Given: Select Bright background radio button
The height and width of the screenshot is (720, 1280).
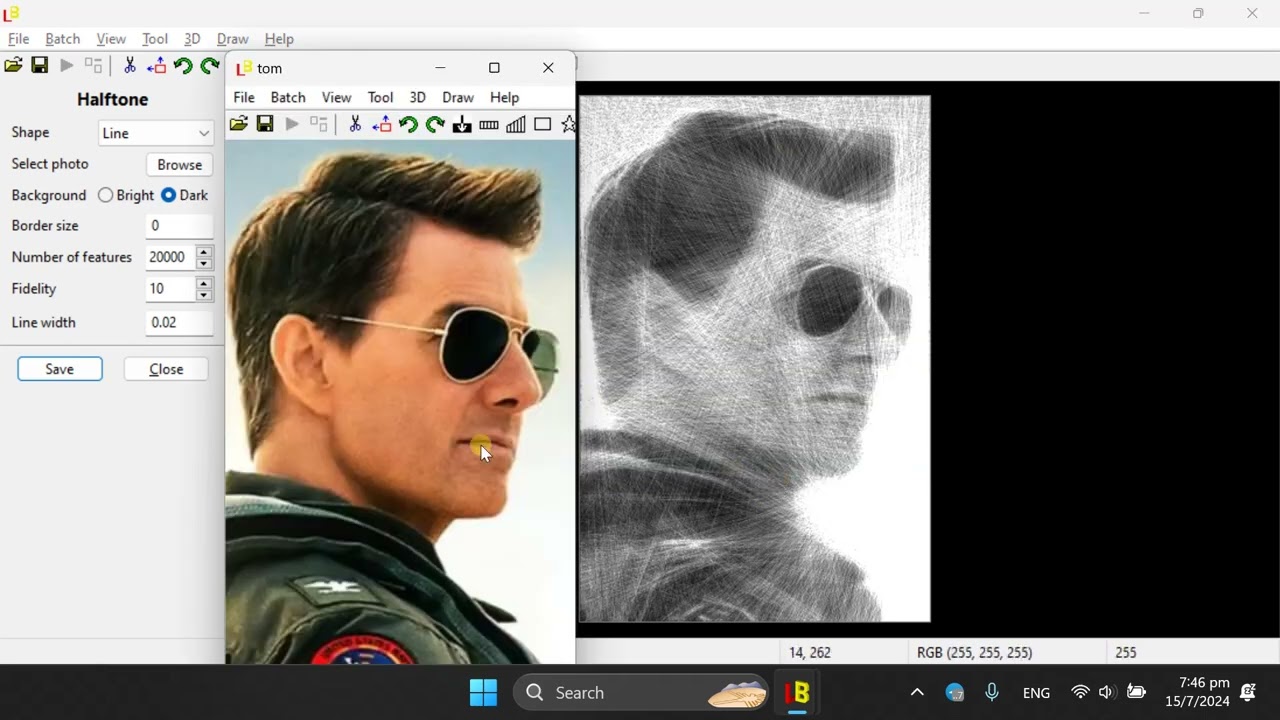Looking at the screenshot, I should [x=105, y=195].
